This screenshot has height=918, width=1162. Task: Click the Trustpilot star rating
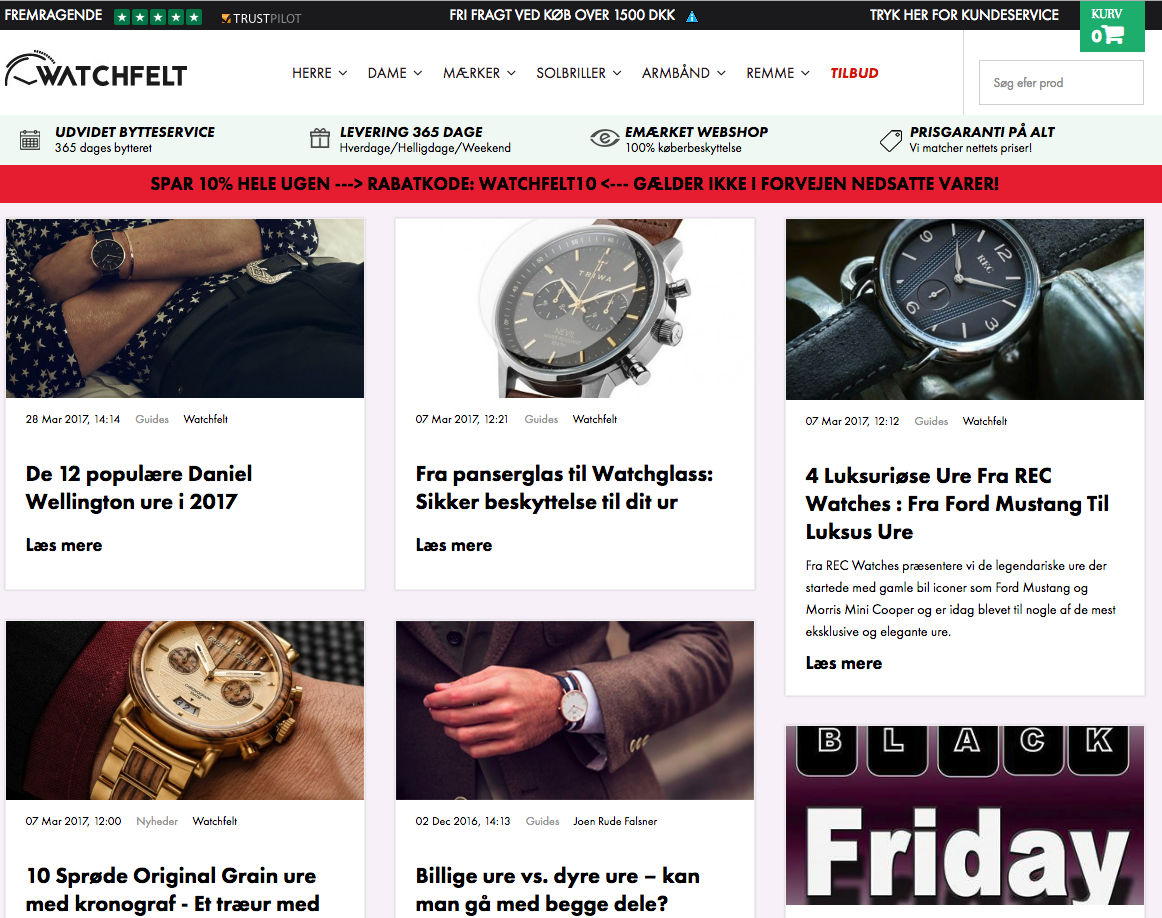click(158, 16)
